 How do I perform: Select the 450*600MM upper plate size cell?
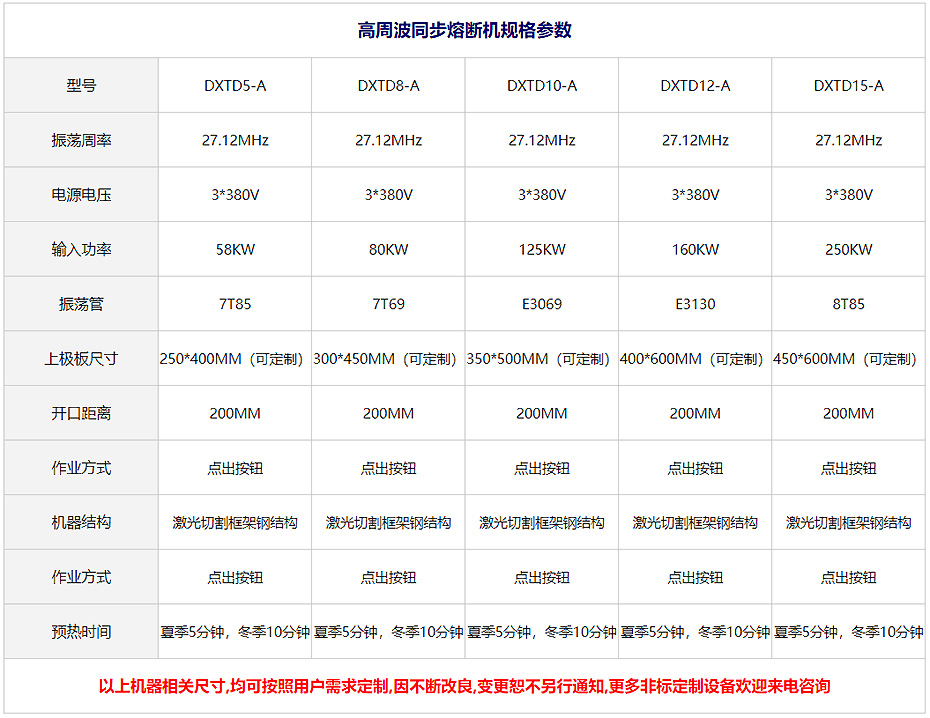[x=848, y=359]
